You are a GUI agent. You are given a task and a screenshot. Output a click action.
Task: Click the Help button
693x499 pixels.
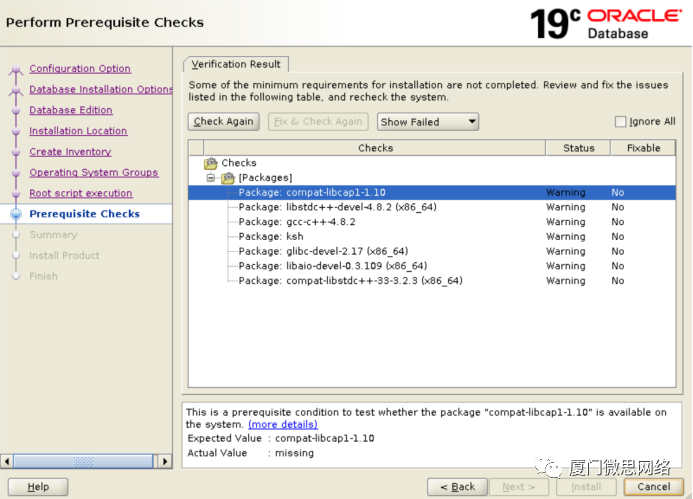coord(38,487)
